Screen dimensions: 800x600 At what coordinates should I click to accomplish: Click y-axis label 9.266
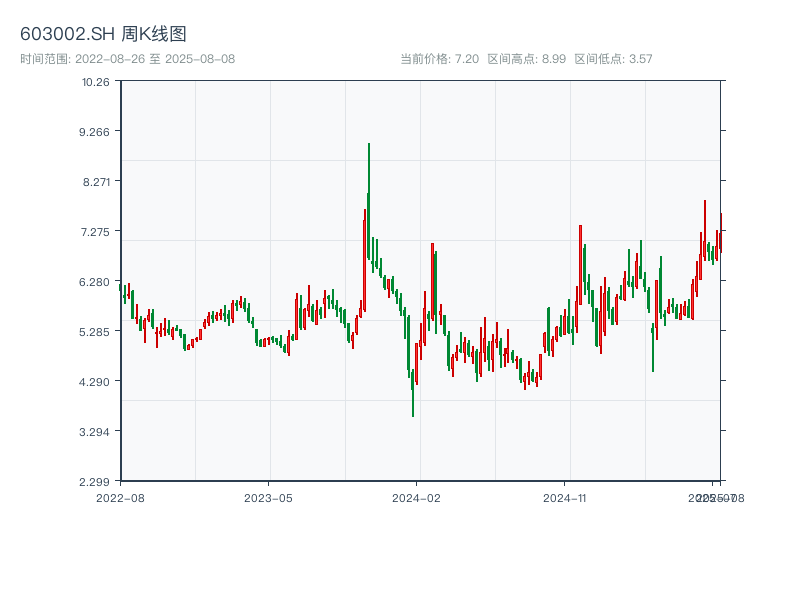[94, 132]
